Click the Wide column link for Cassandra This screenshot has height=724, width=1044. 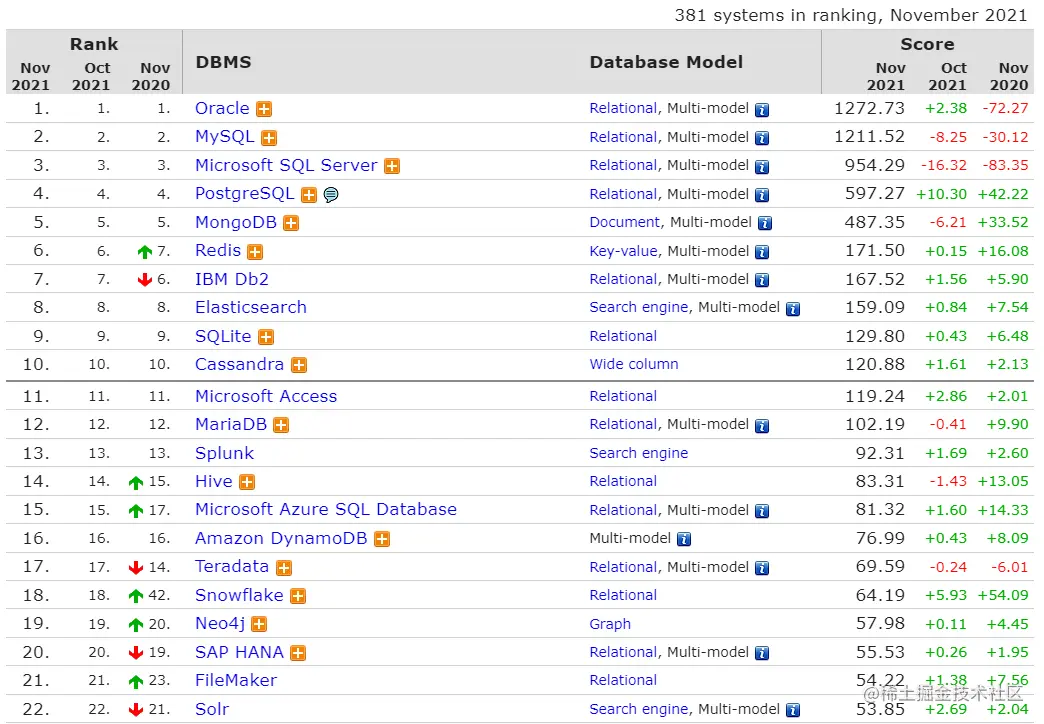634,364
